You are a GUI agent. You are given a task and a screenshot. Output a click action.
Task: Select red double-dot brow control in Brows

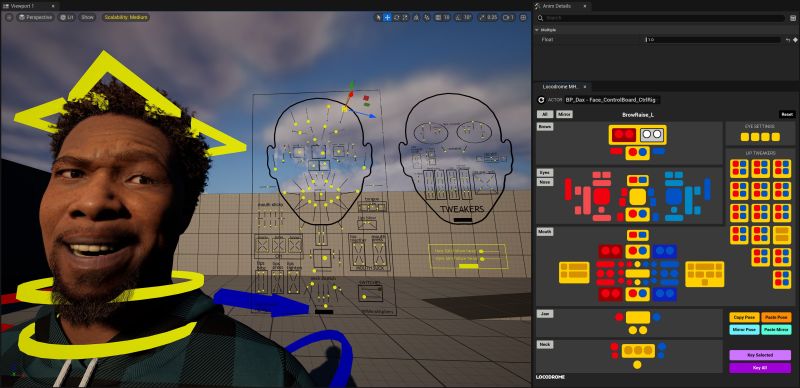coord(623,135)
